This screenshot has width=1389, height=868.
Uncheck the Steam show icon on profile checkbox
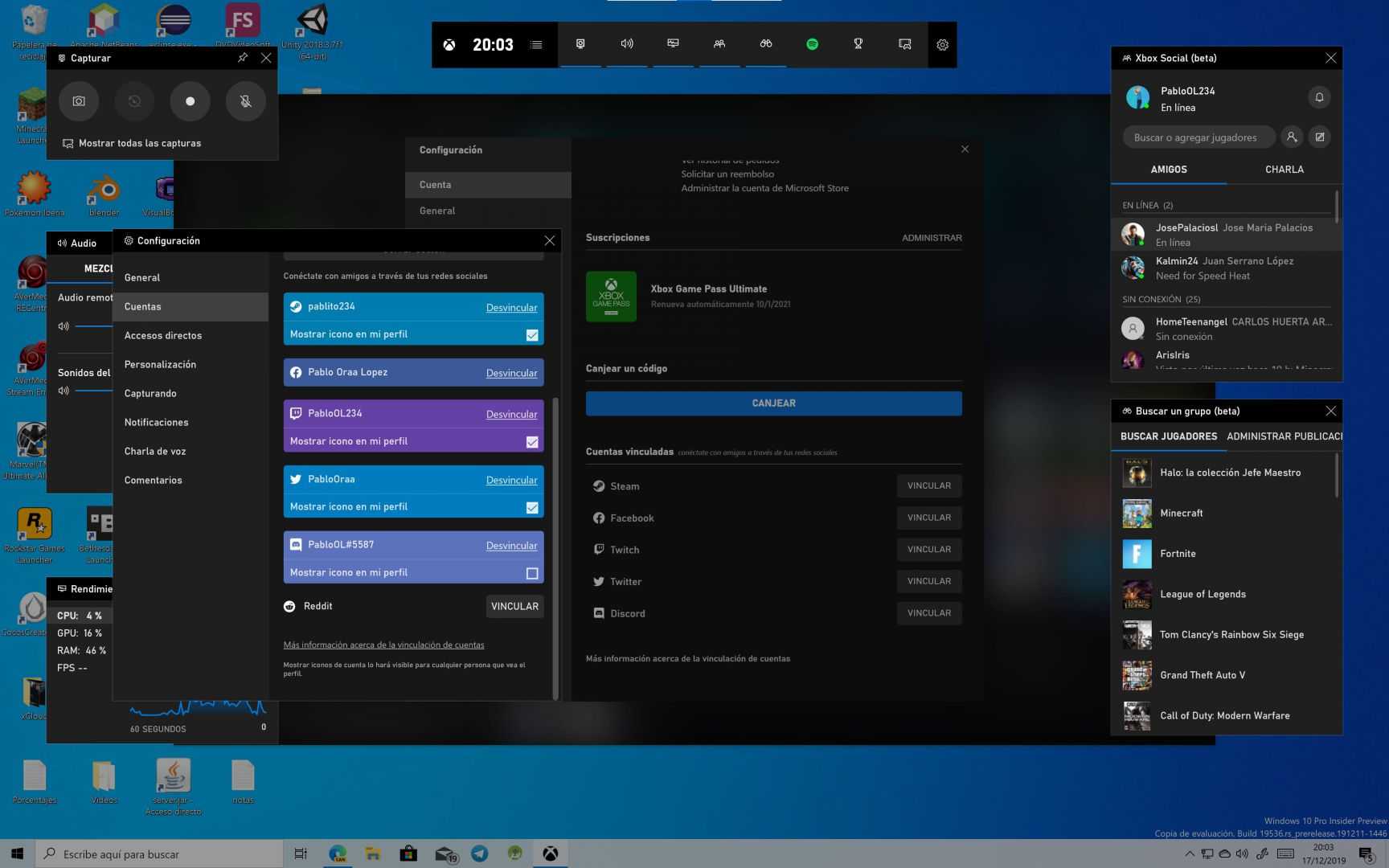coord(532,335)
